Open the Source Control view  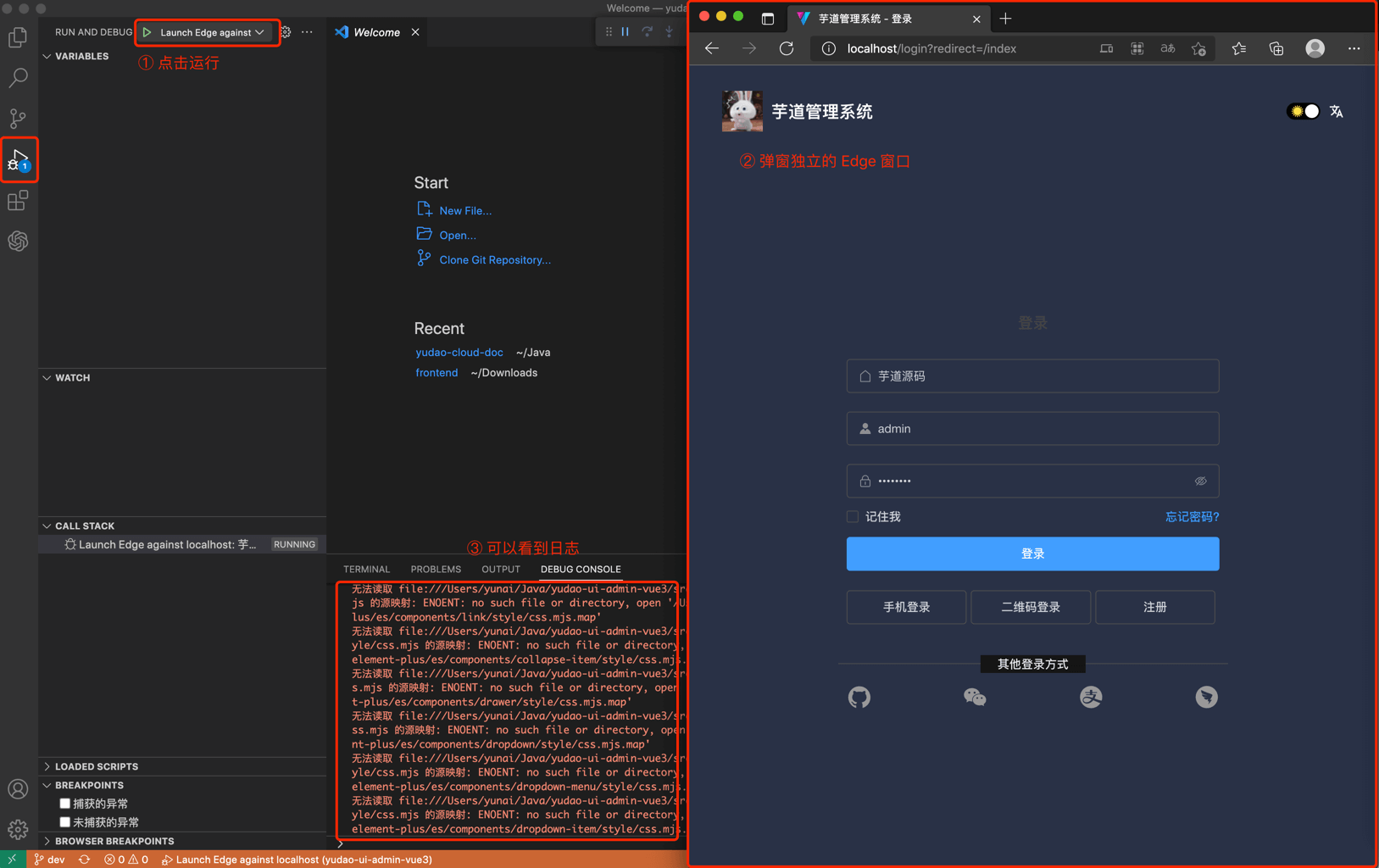pyautogui.click(x=19, y=119)
